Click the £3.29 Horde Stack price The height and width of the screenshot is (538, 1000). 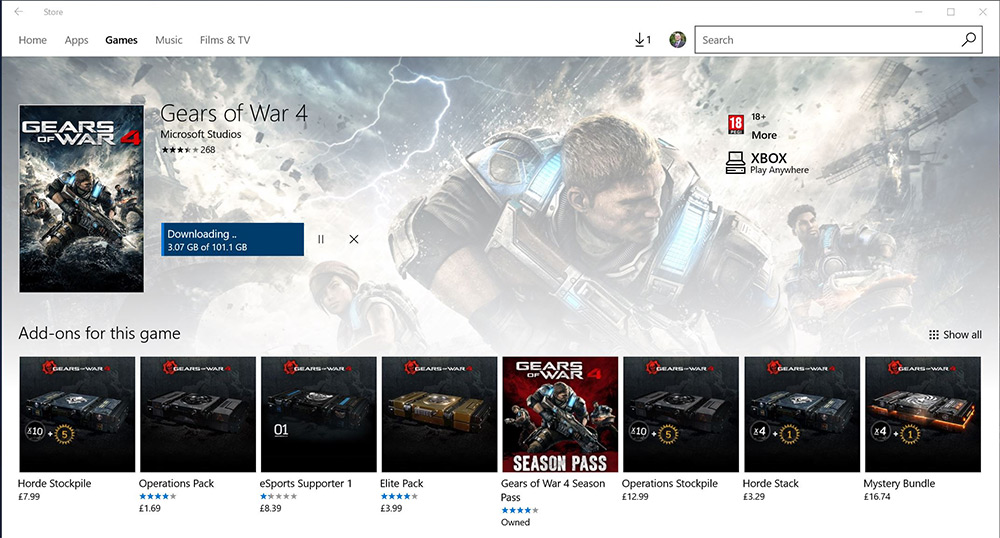754,497
